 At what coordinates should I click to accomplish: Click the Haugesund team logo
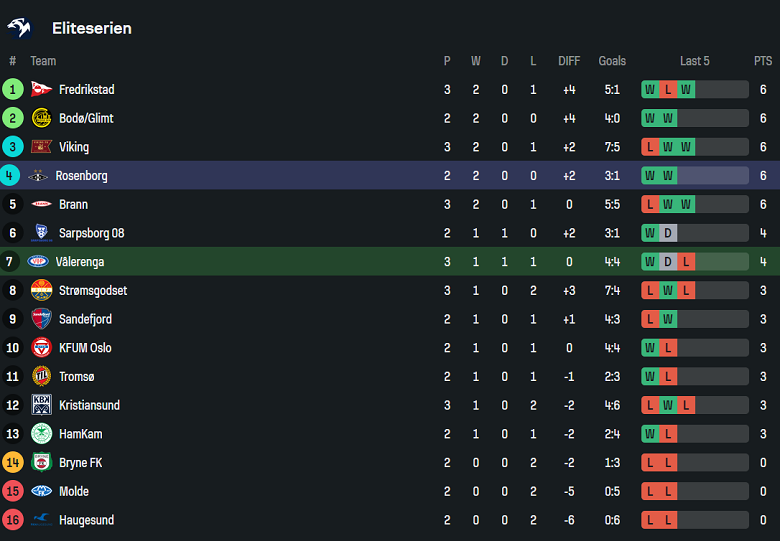coord(41,520)
